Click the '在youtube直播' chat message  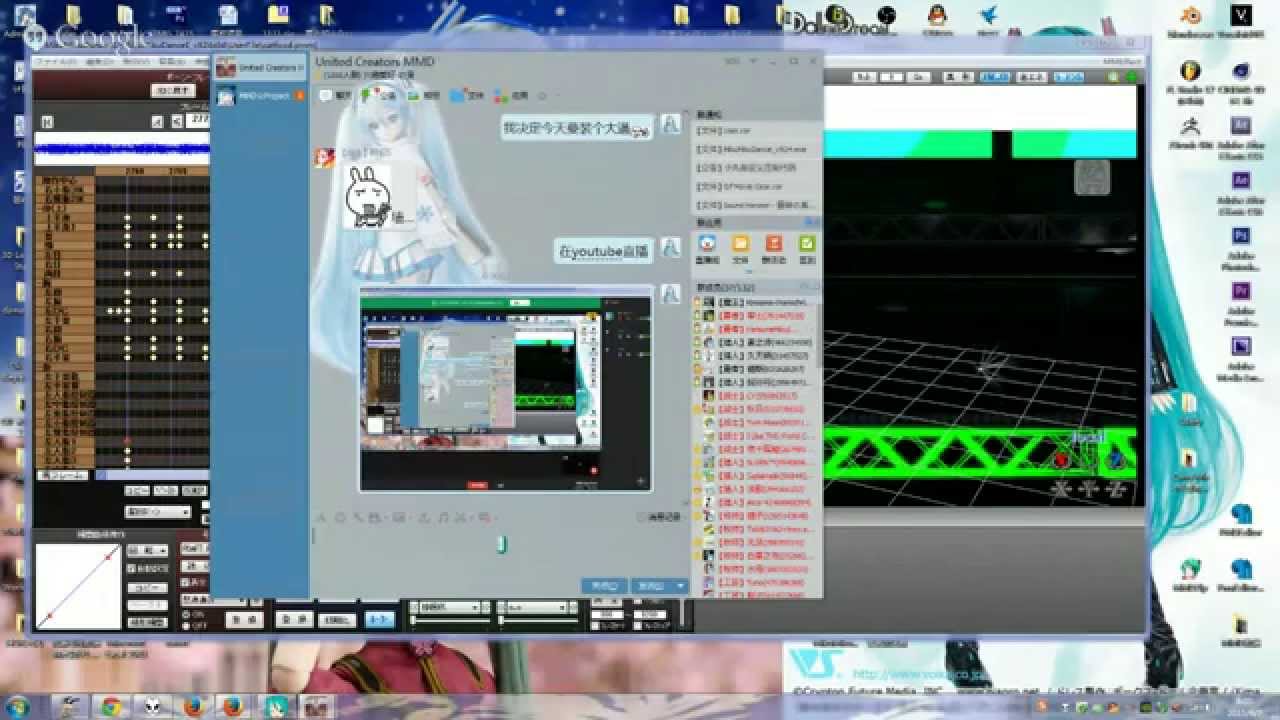[x=604, y=252]
